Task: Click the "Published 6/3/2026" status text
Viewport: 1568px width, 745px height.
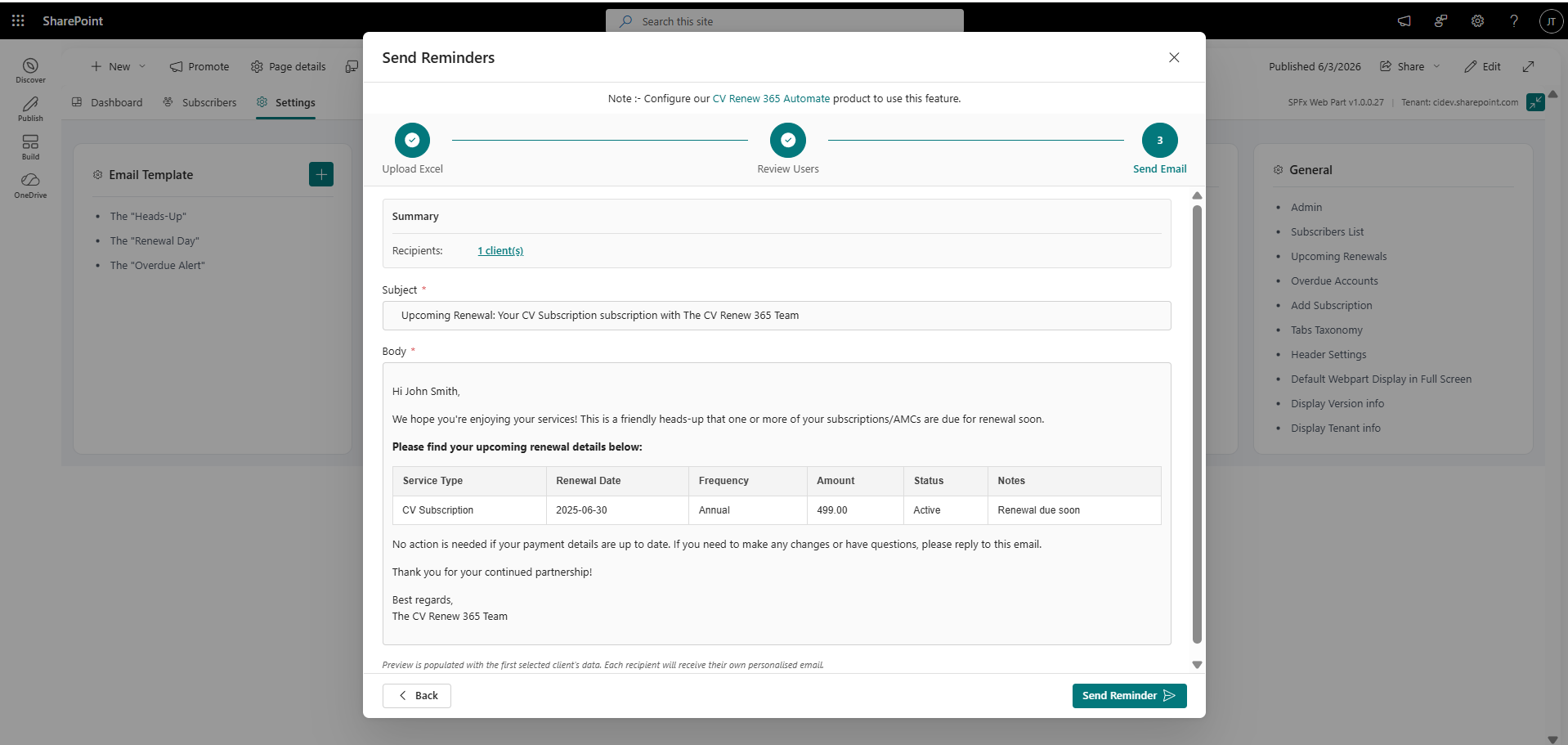Action: (1315, 66)
